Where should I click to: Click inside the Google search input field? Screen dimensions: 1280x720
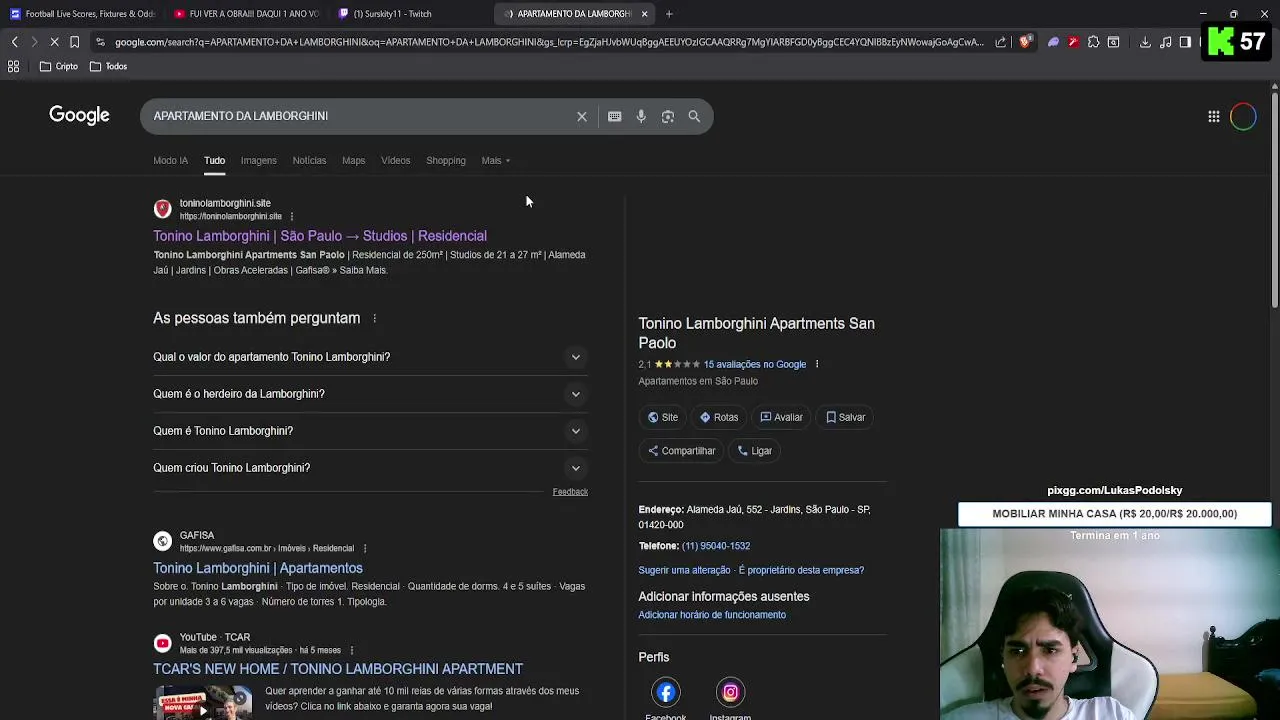pos(360,116)
